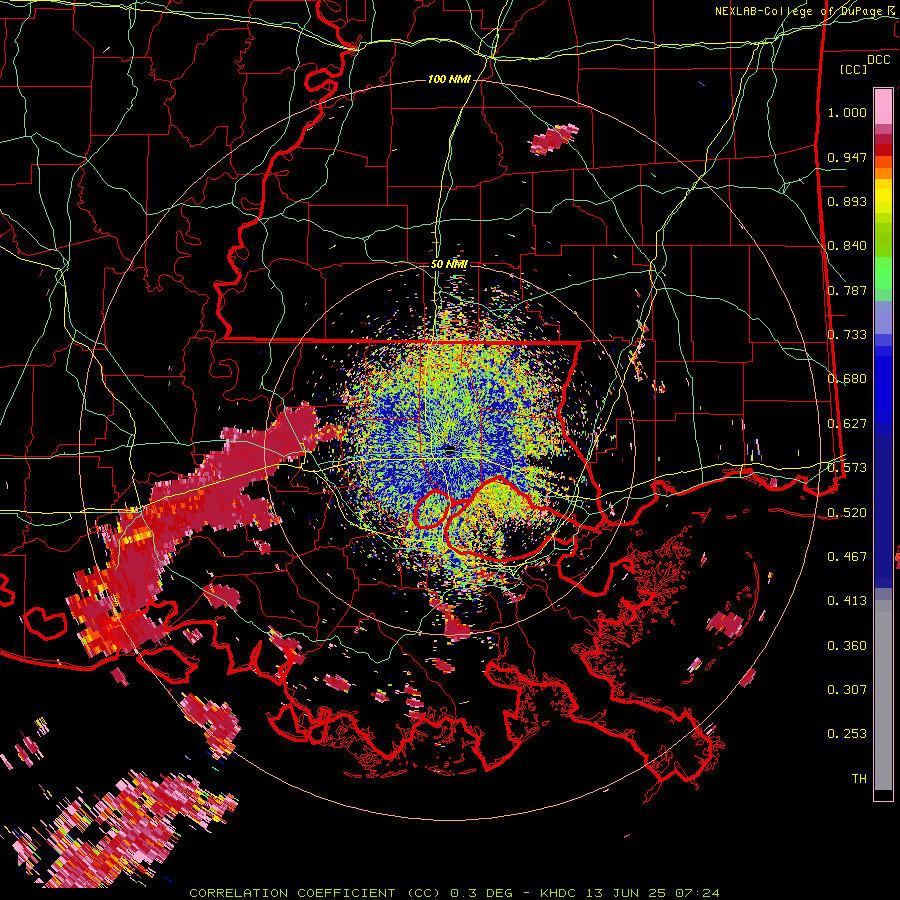Click the 0.573 legend value
Image resolution: width=900 pixels, height=900 pixels.
(x=847, y=468)
